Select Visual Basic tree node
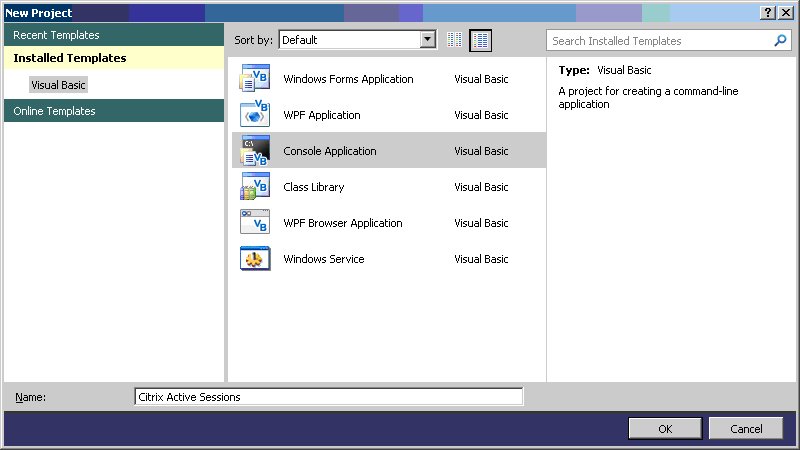This screenshot has width=800, height=450. coord(58,85)
